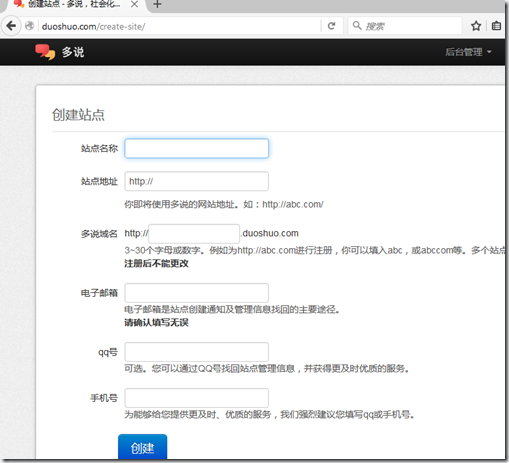Open the bookmarks list clipboard icon
Image resolution: width=509 pixels, height=463 pixels.
coord(496,26)
